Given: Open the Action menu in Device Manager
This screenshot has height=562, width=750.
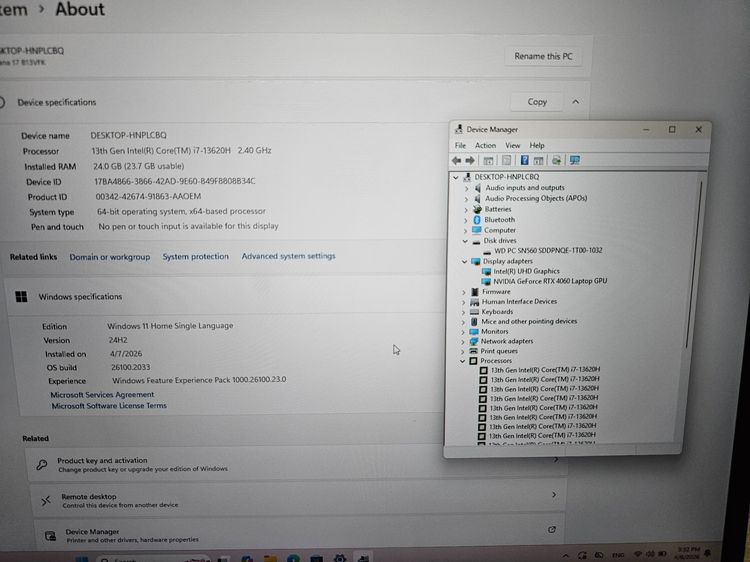Looking at the screenshot, I should point(485,145).
